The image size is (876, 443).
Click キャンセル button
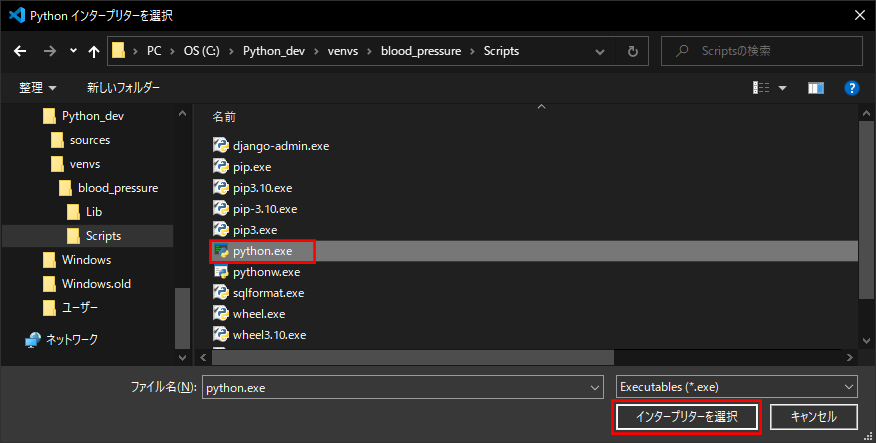click(x=813, y=417)
